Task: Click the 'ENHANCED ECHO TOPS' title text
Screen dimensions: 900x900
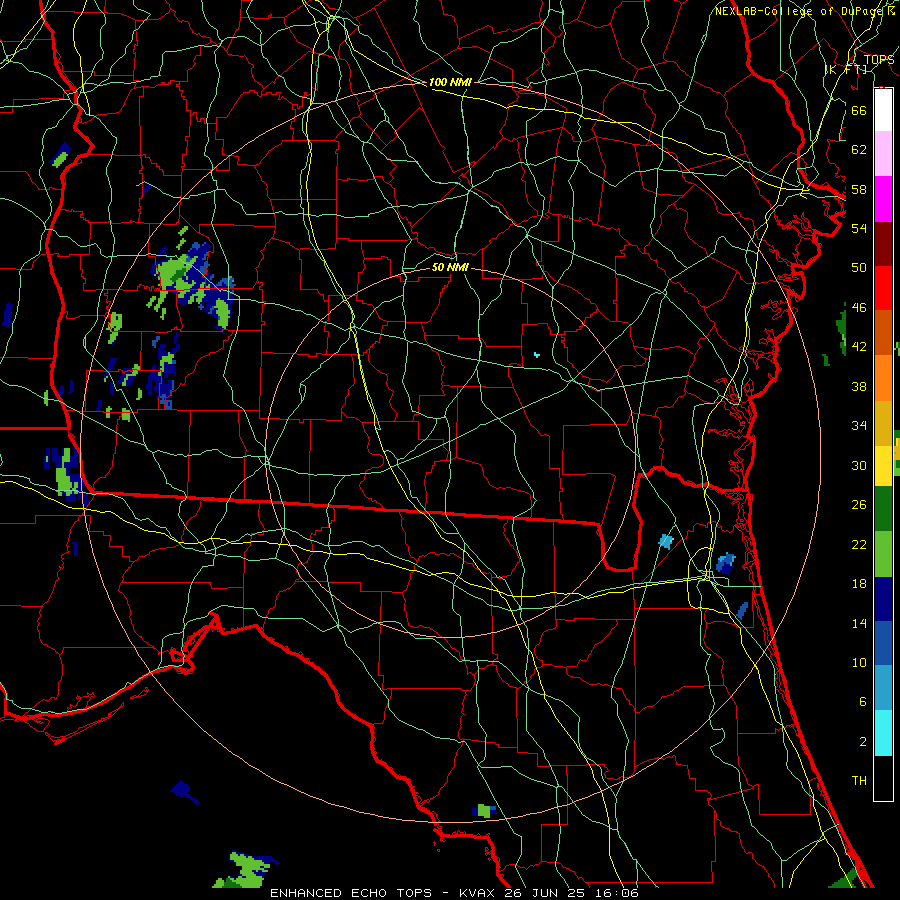Action: coord(351,893)
